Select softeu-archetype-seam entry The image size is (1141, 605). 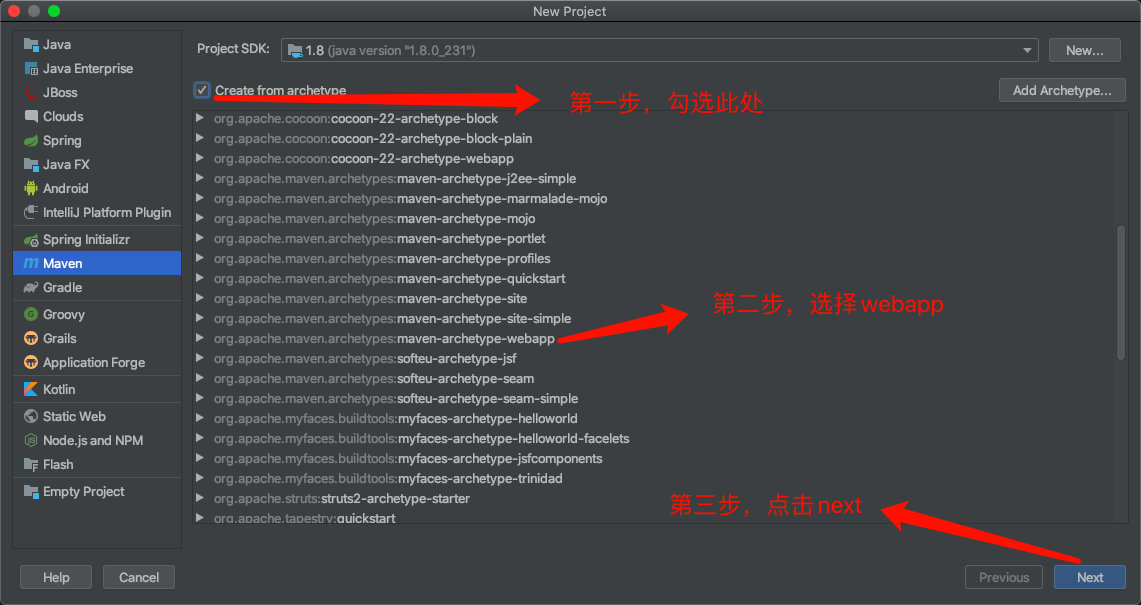pos(374,379)
